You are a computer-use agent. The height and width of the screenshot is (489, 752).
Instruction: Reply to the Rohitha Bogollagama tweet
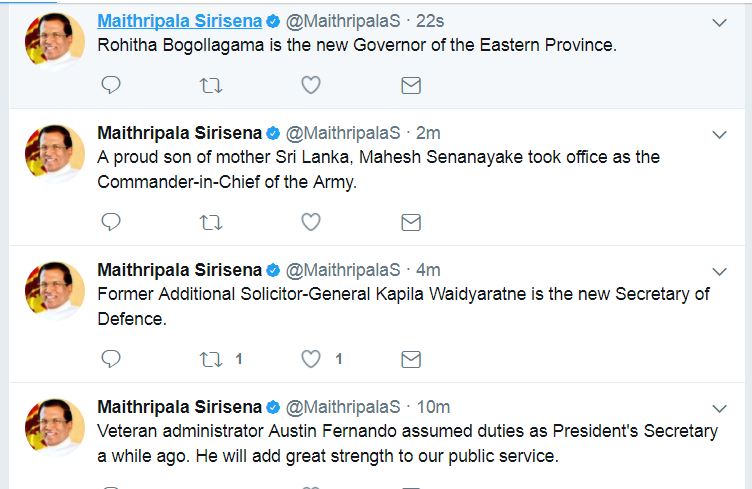(111, 86)
